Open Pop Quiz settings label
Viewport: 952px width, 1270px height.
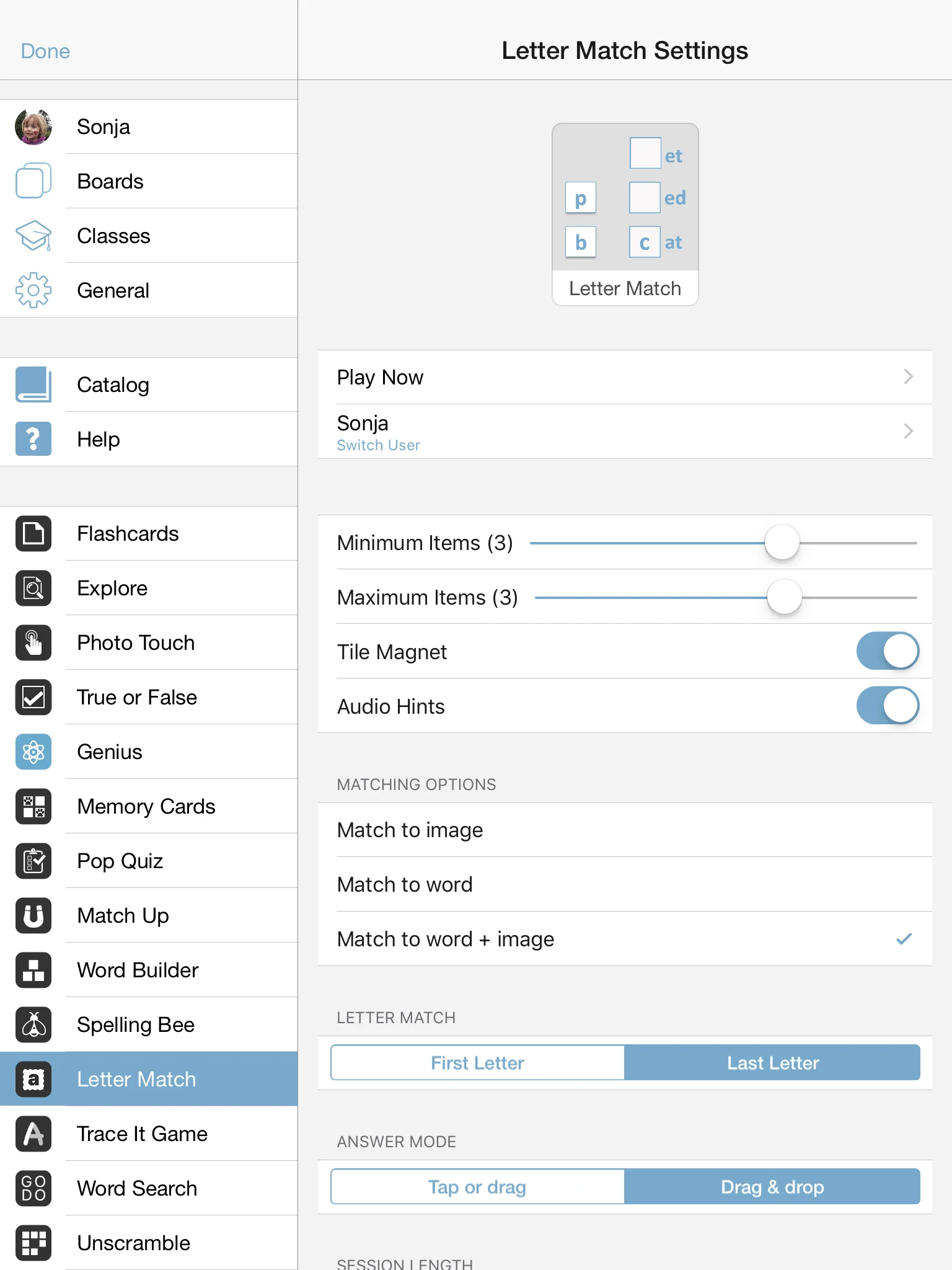120,861
